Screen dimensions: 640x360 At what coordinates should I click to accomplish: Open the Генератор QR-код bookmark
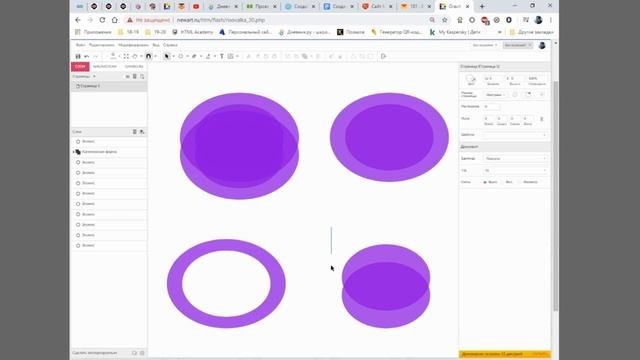(x=396, y=32)
